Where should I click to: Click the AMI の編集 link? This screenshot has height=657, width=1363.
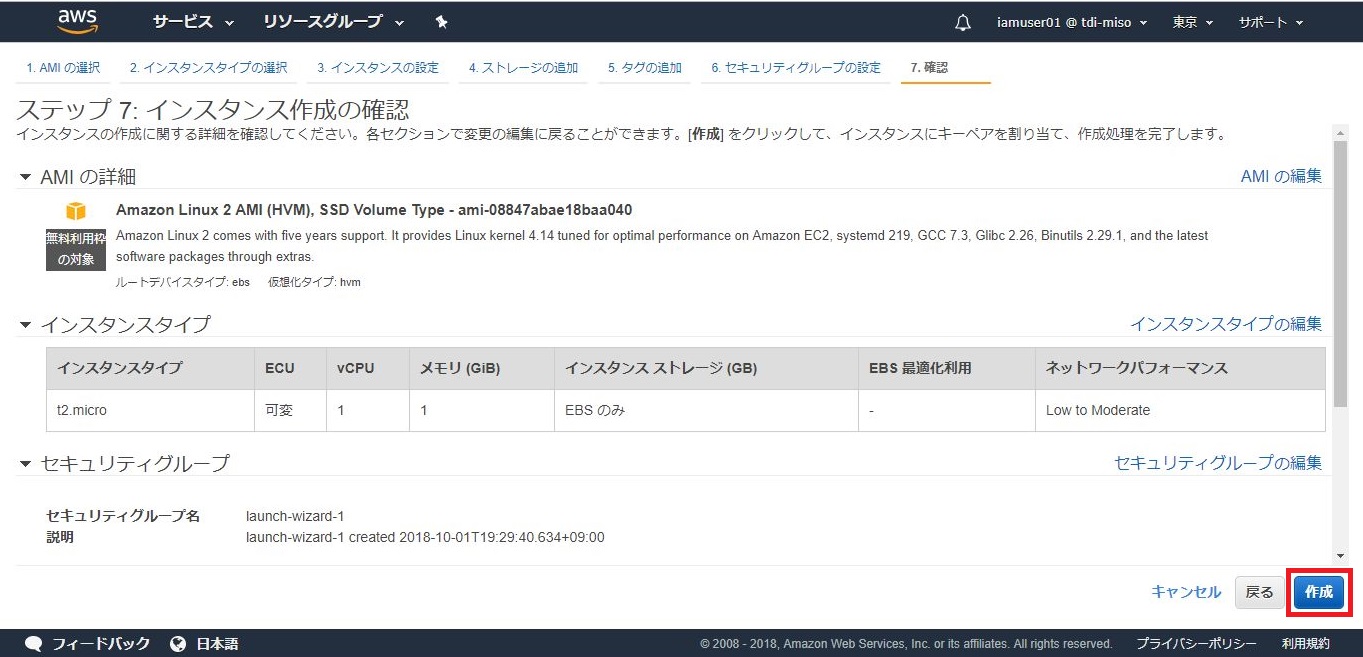coord(1280,176)
